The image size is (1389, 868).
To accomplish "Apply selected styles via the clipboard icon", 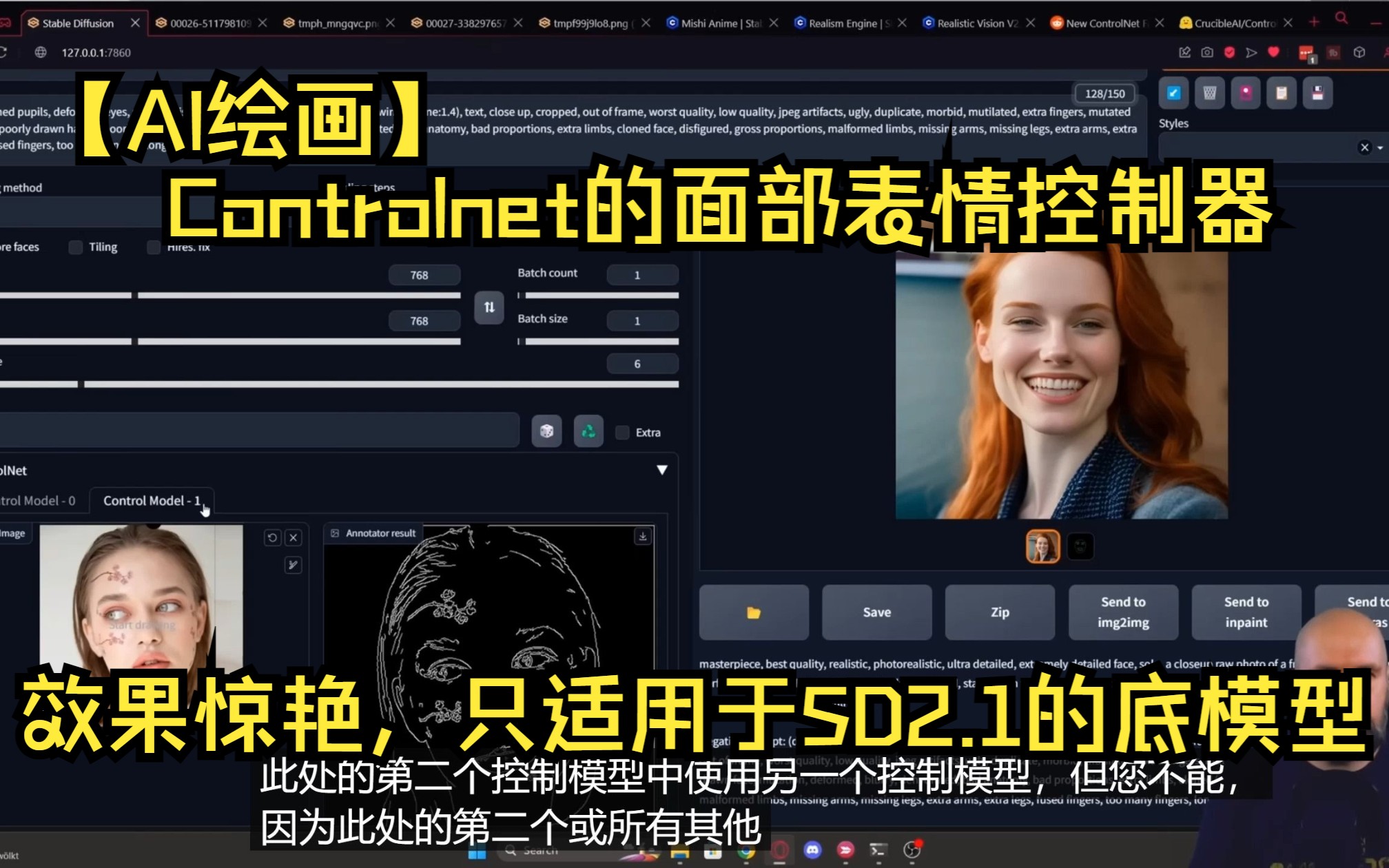I will click(1280, 93).
